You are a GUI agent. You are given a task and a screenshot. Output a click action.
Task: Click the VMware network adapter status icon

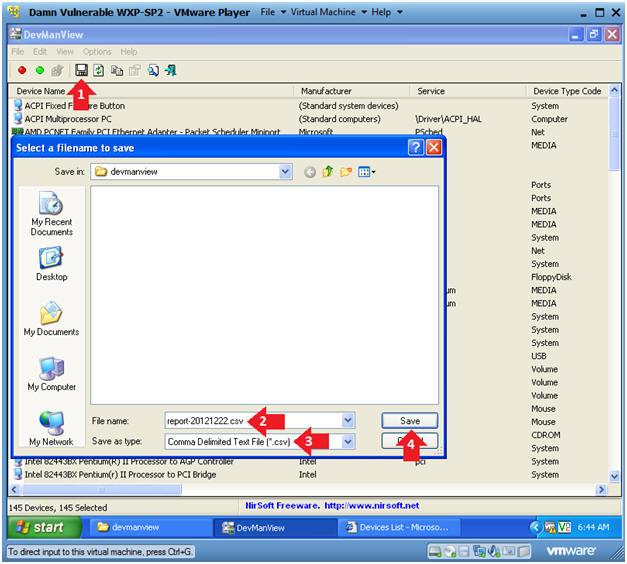tap(479, 552)
